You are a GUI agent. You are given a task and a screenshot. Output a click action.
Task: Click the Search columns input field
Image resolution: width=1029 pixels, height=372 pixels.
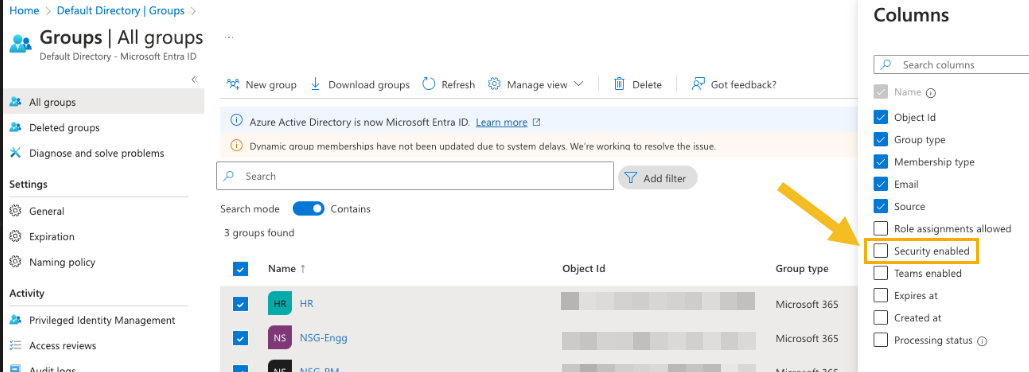[x=952, y=64]
